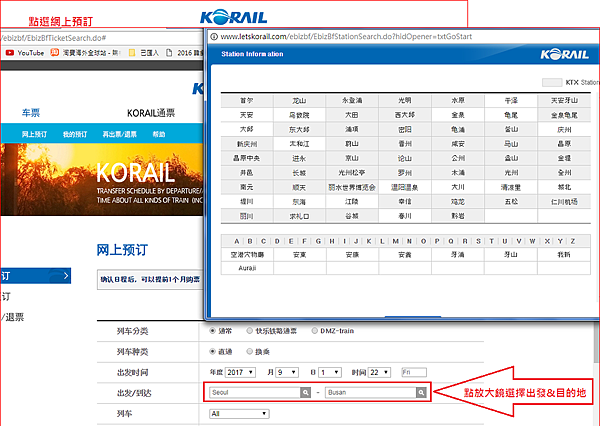Choose 牙山 station in the alphabetical list

pos(511,254)
